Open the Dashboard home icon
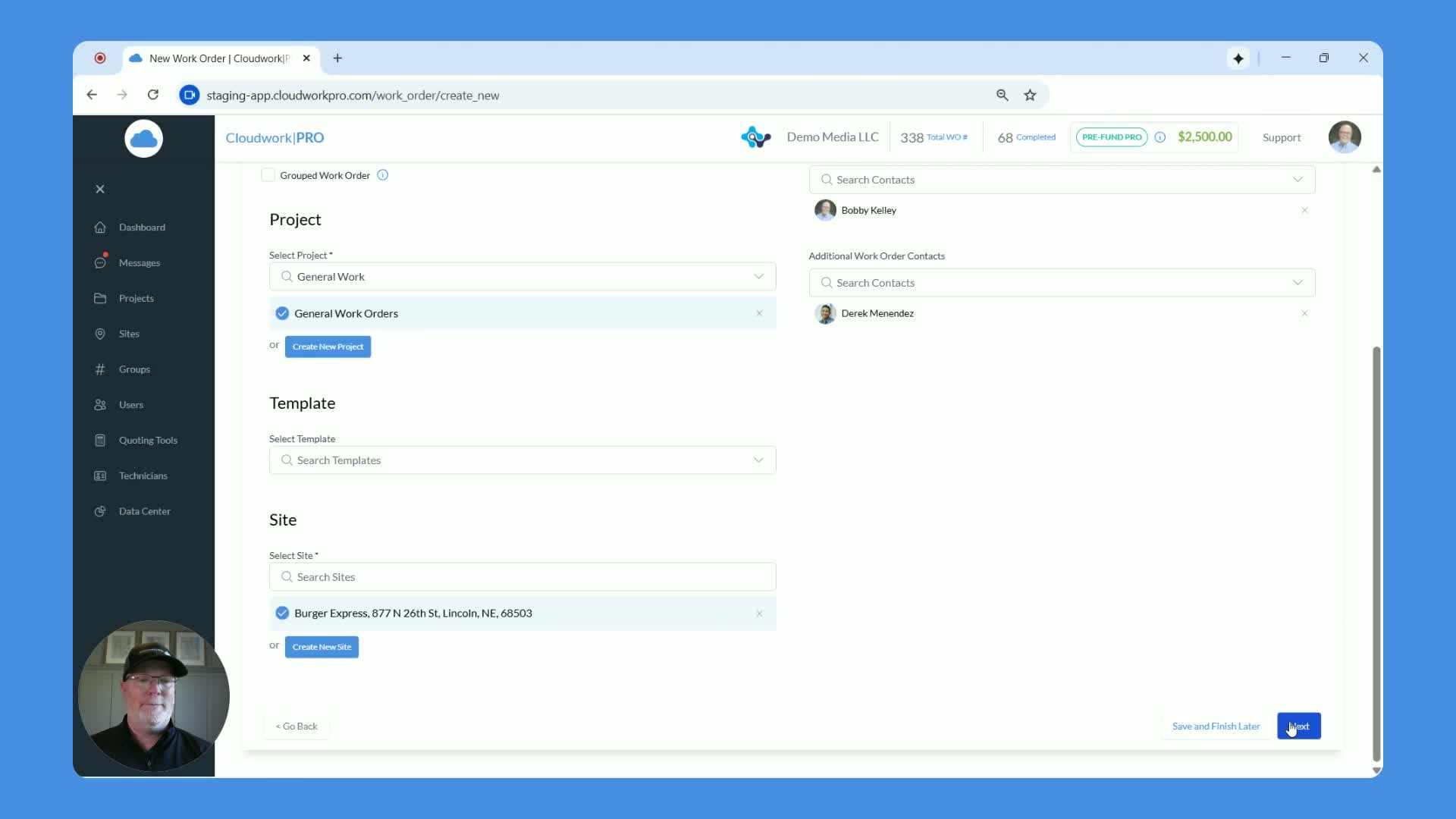The width and height of the screenshot is (1456, 819). [100, 227]
